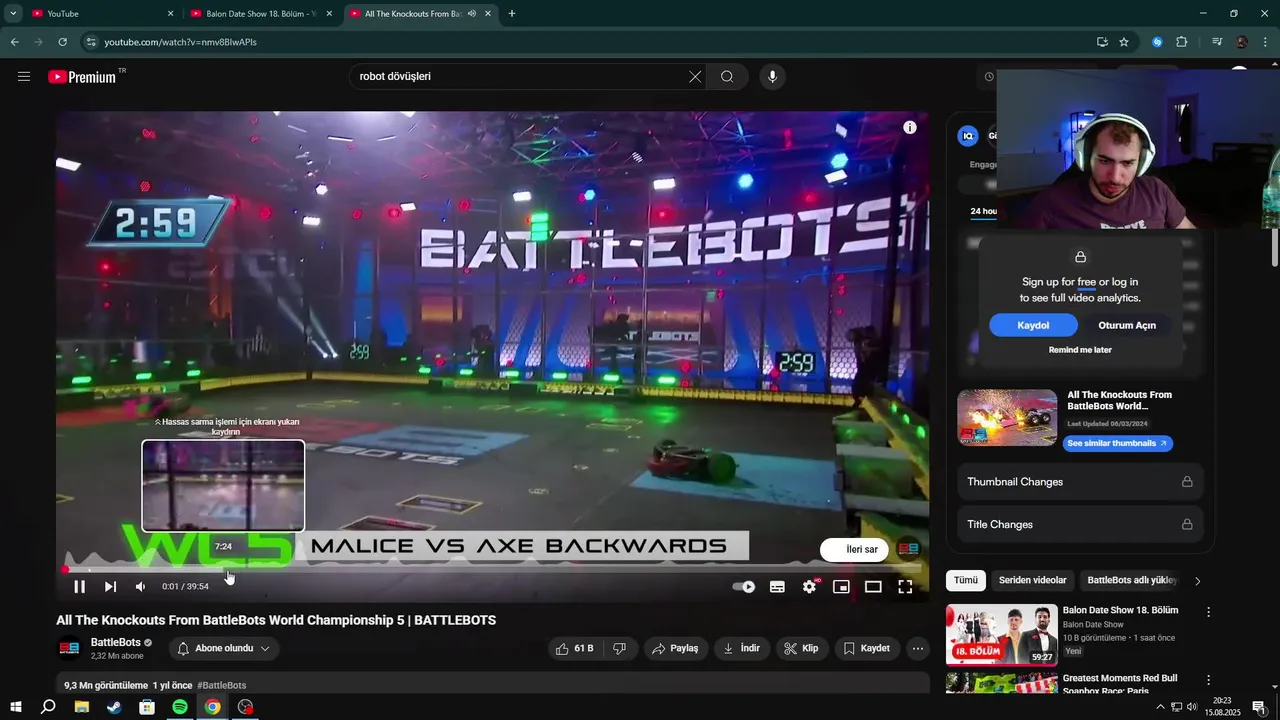Share the video via Paylaş
1280x720 pixels.
pos(675,648)
